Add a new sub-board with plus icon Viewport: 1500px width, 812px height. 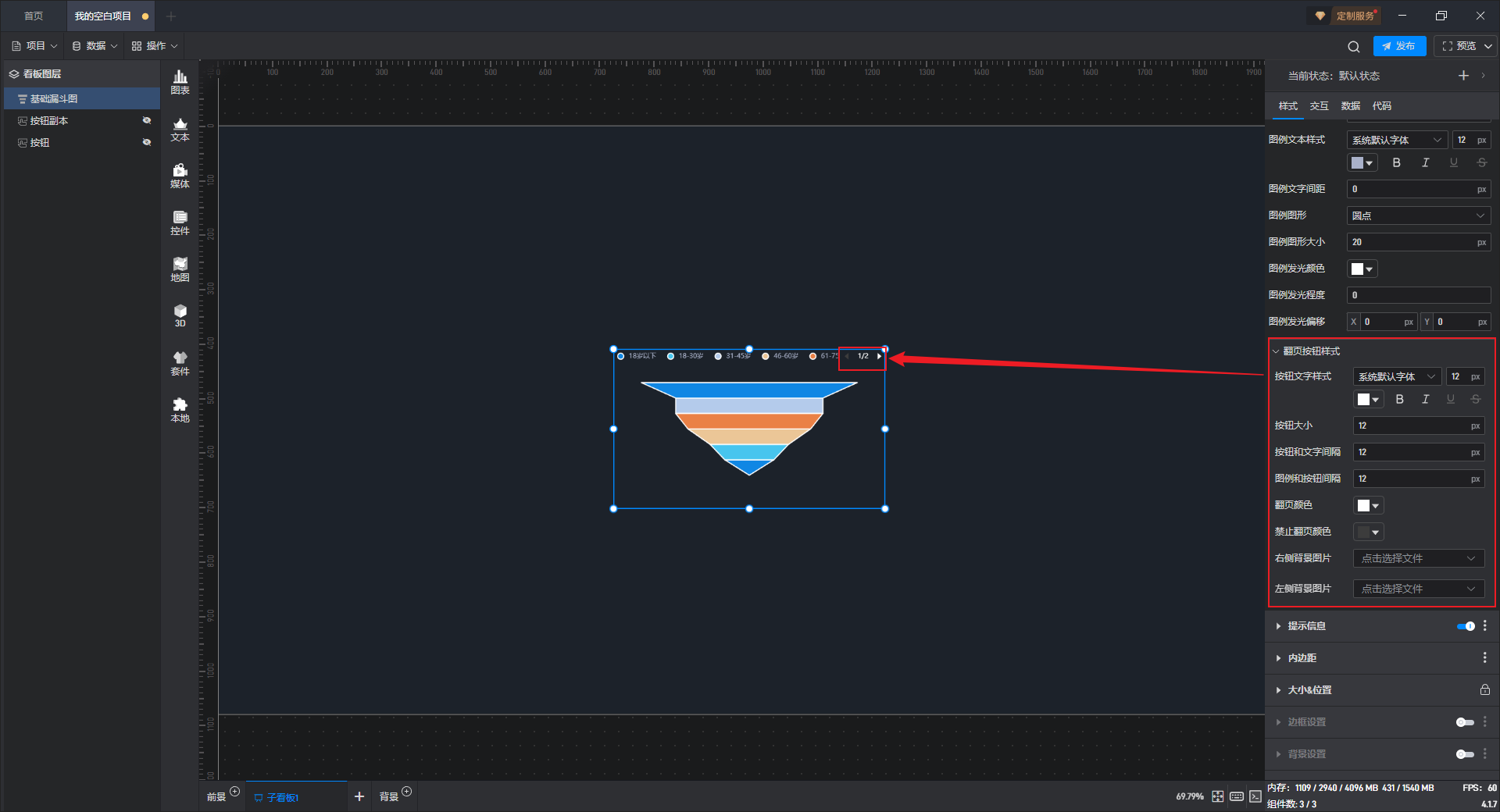coord(359,796)
